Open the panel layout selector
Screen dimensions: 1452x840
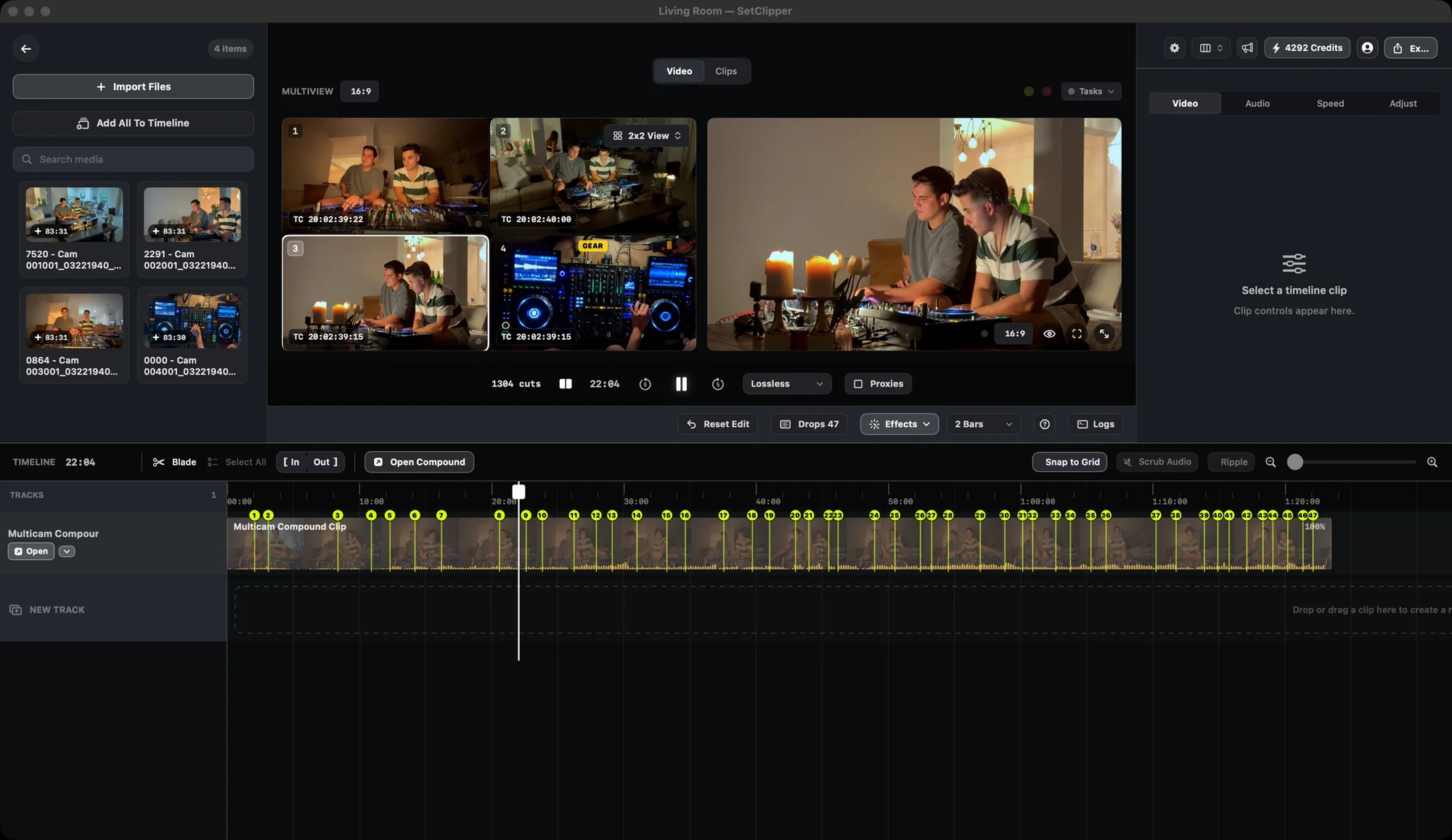pos(1211,48)
